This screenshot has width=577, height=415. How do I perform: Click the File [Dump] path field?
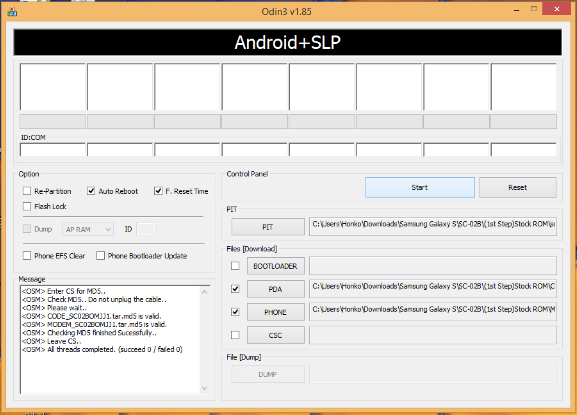(433, 374)
